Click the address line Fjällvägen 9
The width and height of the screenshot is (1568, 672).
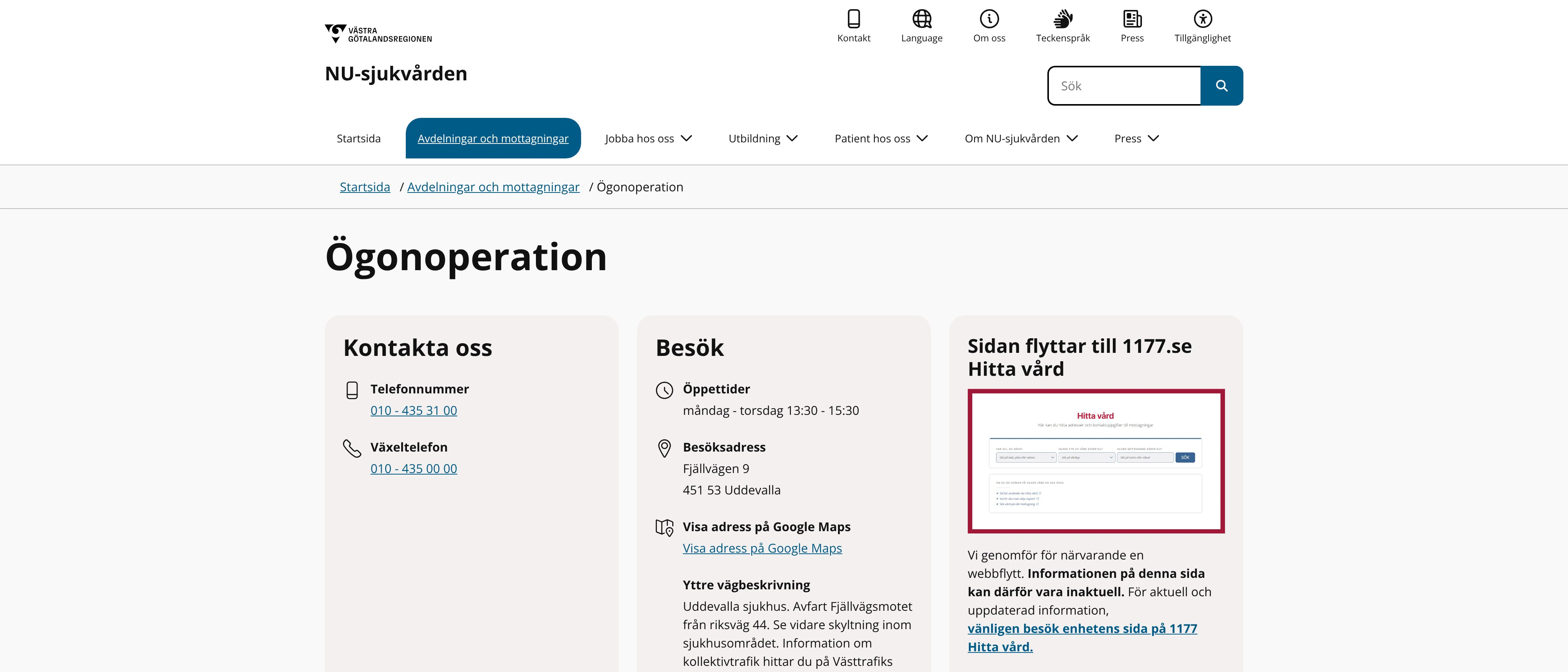pos(716,469)
